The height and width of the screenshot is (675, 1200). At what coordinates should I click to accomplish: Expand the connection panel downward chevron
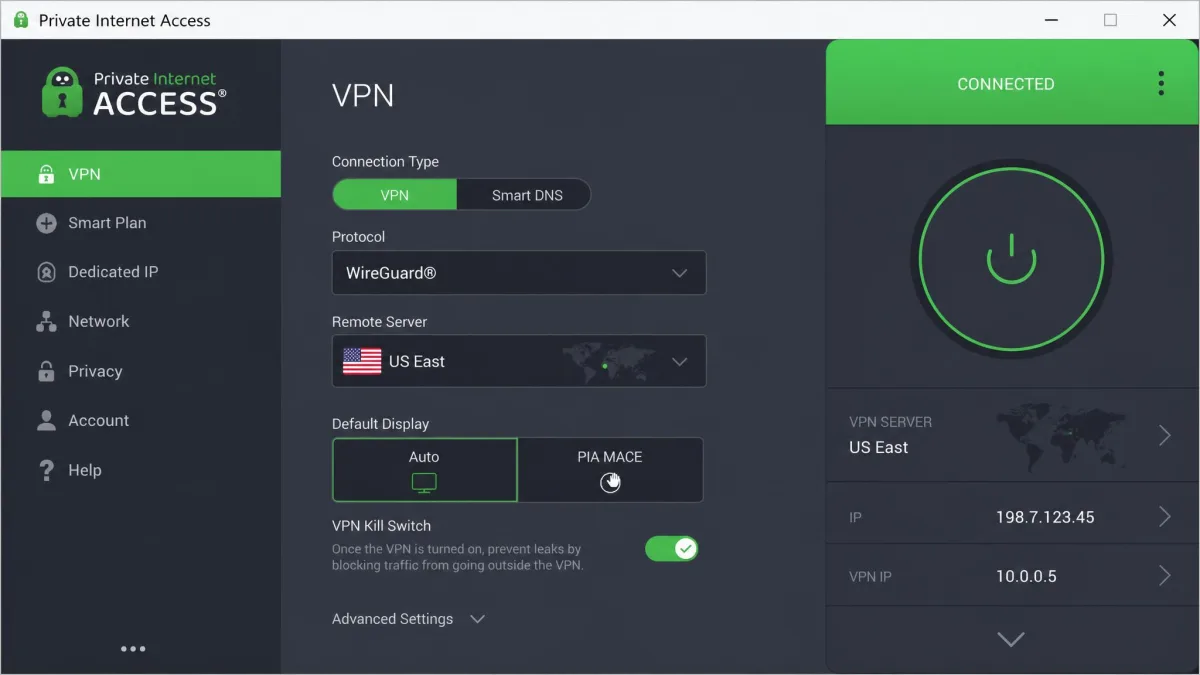[1011, 640]
